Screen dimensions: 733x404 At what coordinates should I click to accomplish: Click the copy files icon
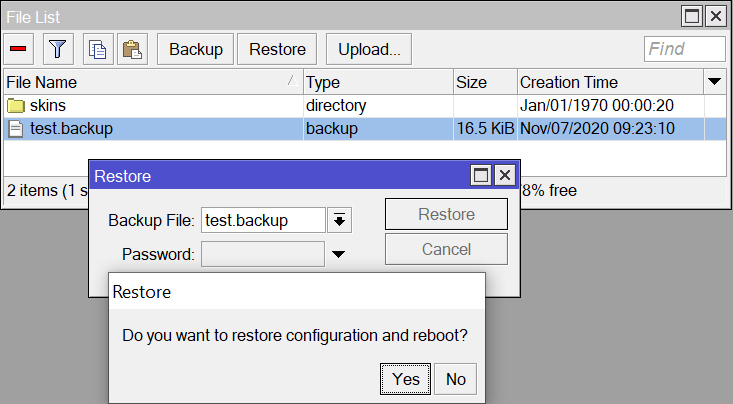tap(98, 49)
